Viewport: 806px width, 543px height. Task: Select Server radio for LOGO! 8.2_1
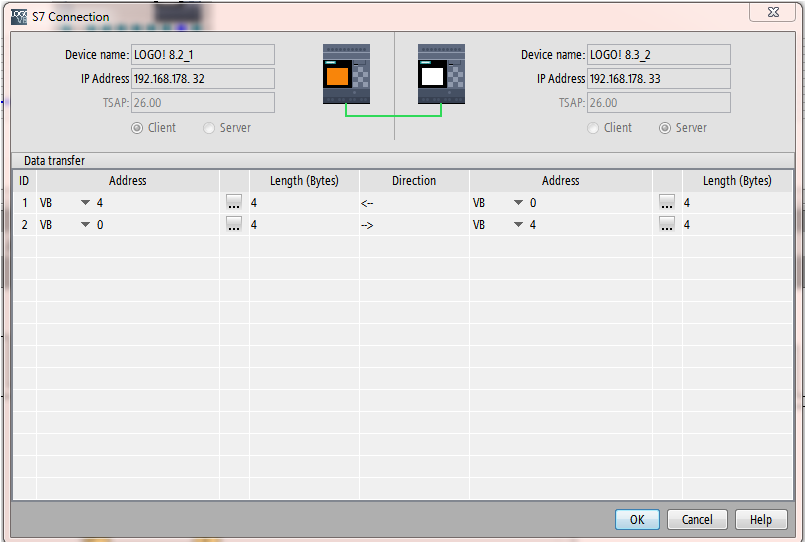click(x=209, y=128)
